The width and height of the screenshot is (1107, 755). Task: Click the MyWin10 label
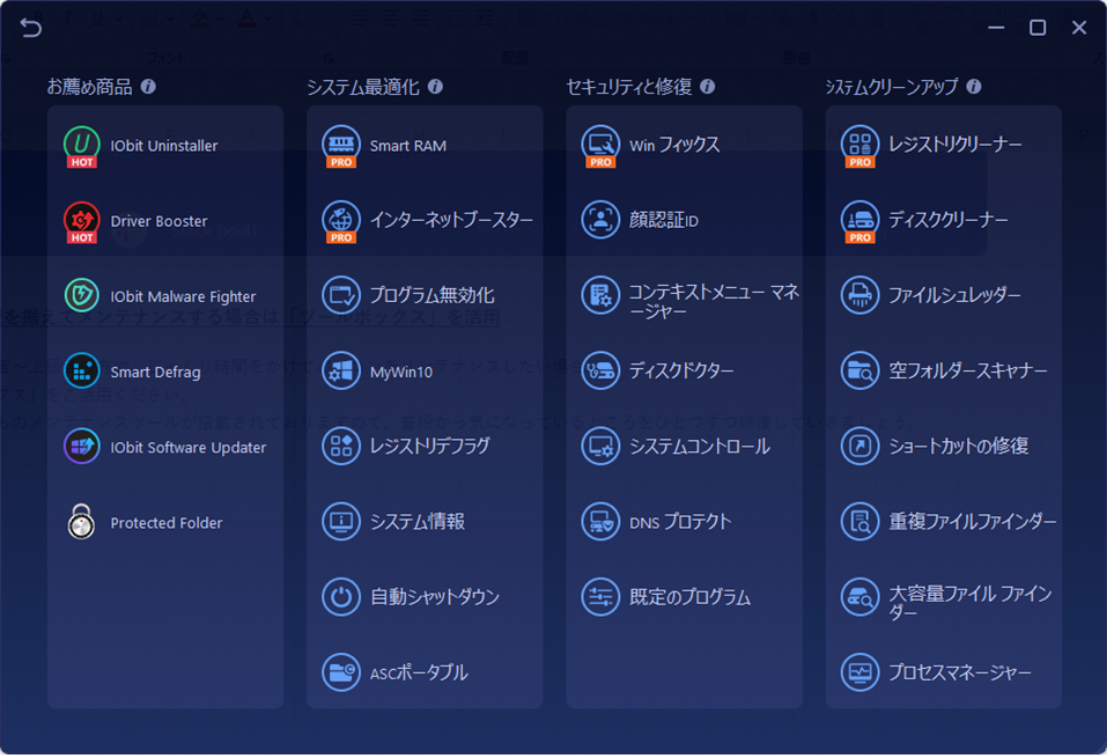pos(401,372)
